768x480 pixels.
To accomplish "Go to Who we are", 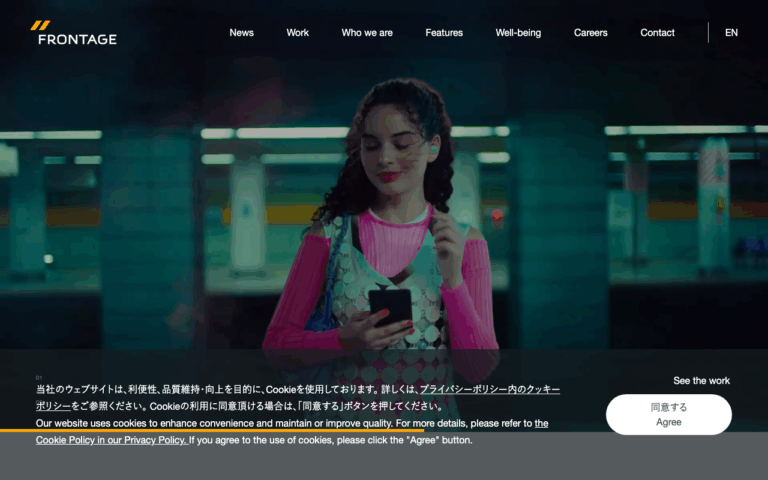I will point(367,33).
